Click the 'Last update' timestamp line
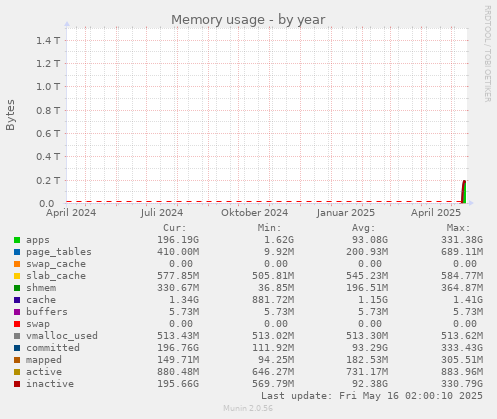Image resolution: width=497 pixels, height=419 pixels. pos(372,396)
